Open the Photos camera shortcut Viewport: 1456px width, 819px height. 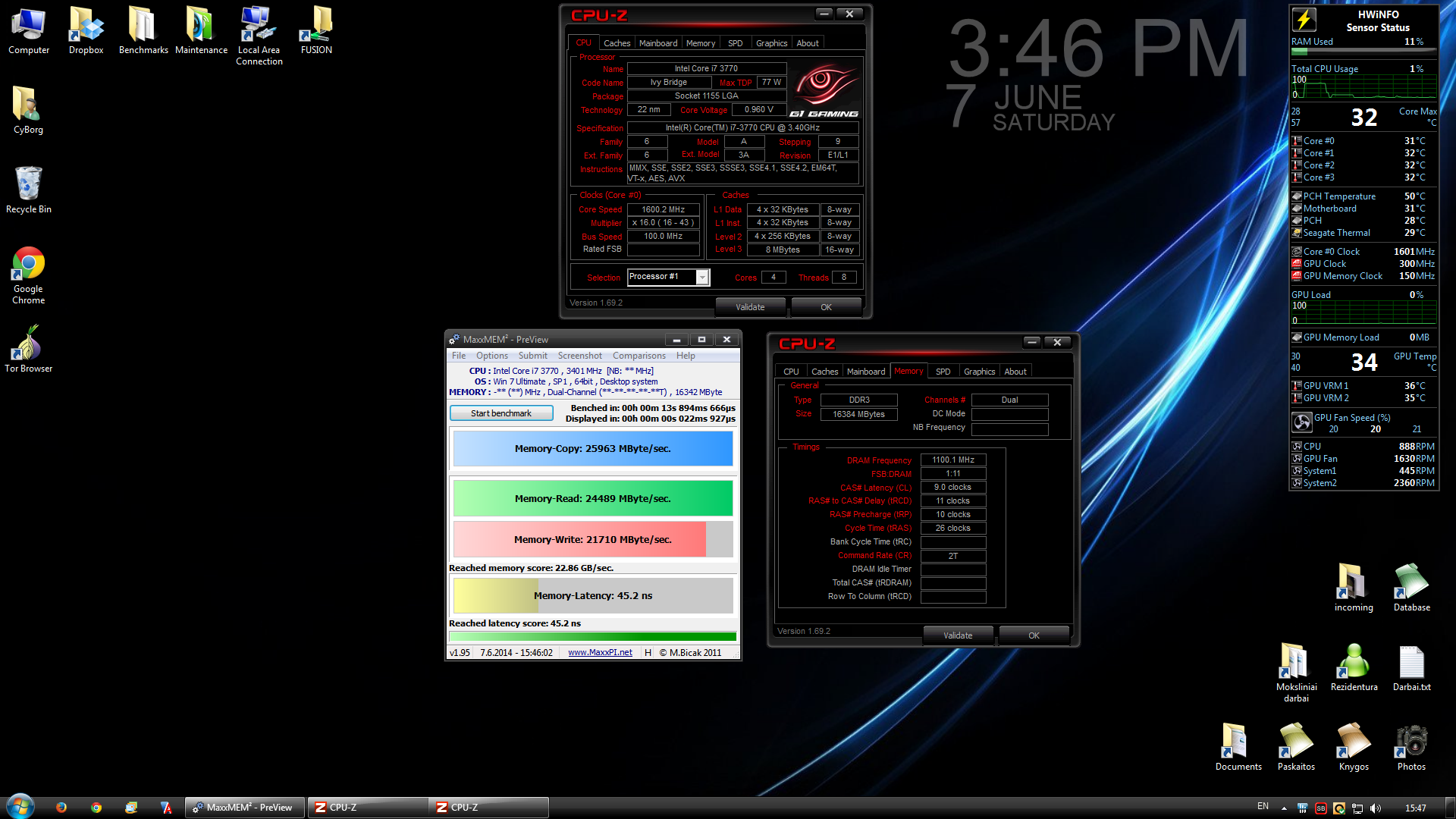click(x=1411, y=747)
